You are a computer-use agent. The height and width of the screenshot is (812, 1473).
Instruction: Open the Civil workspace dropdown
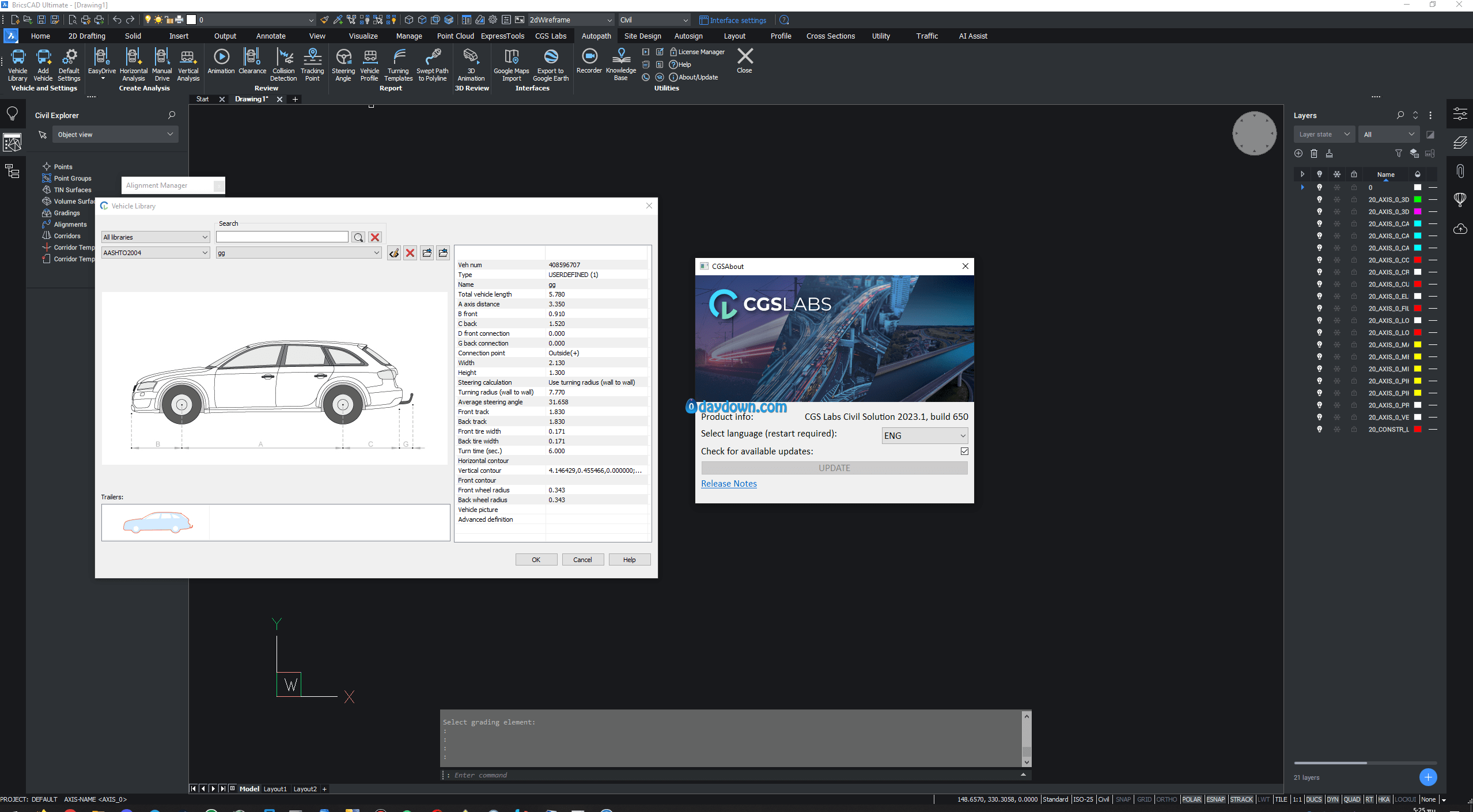coord(654,20)
